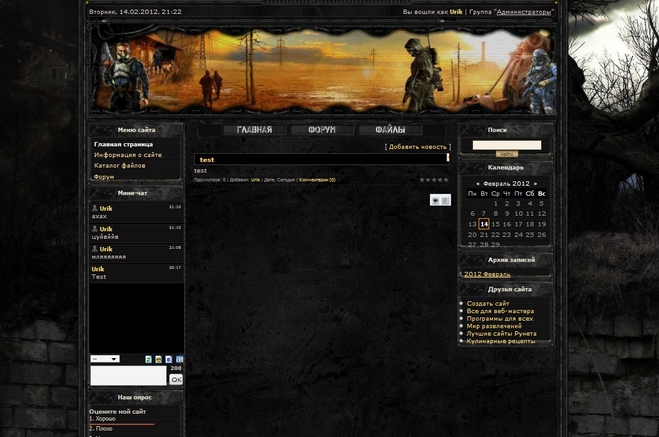The width and height of the screenshot is (659, 437).
Task: Click user icon beside Urik's 'цуйвйяв' message
Action: [95, 229]
